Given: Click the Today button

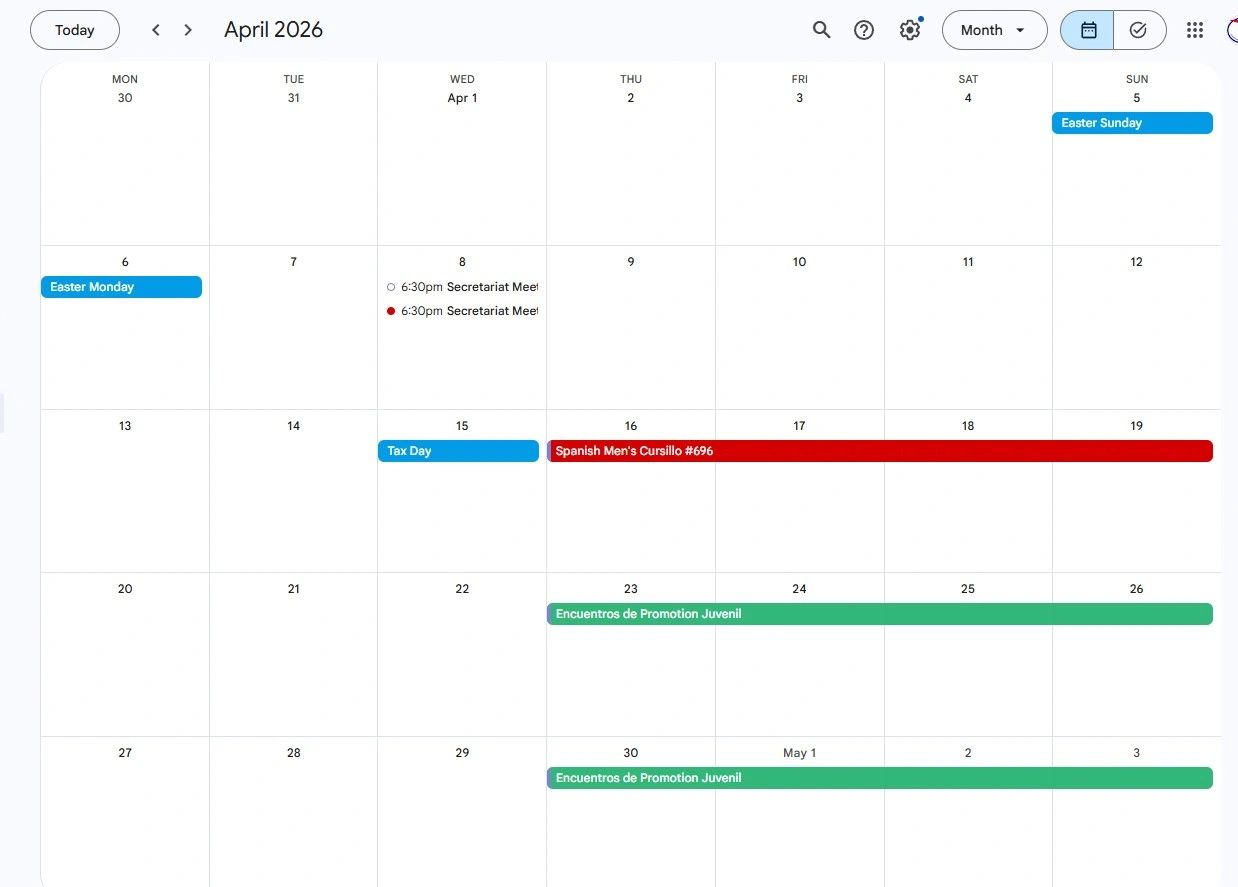Looking at the screenshot, I should (x=75, y=30).
